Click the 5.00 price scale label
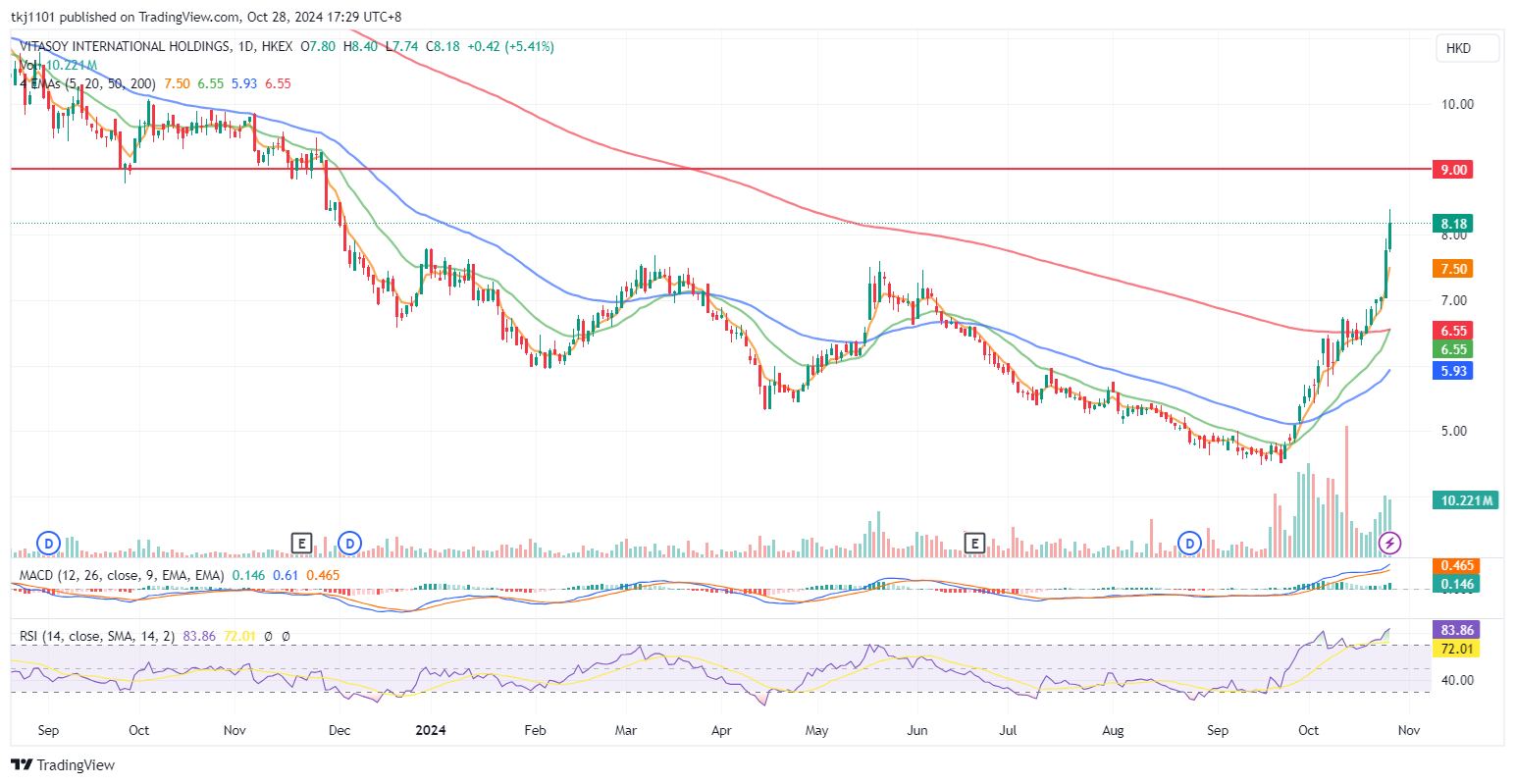1515x784 pixels. coord(1454,431)
